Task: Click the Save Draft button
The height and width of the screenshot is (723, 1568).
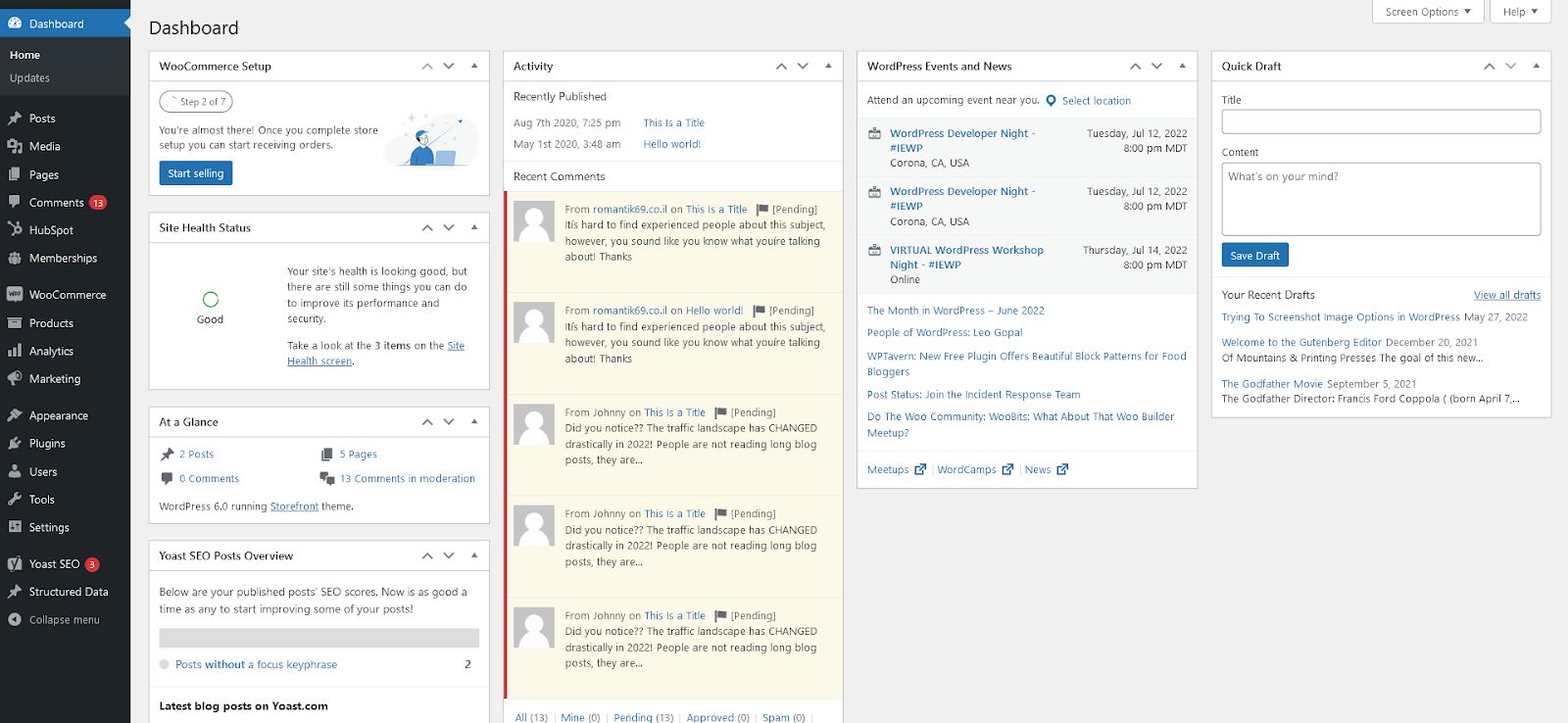Action: pyautogui.click(x=1254, y=256)
